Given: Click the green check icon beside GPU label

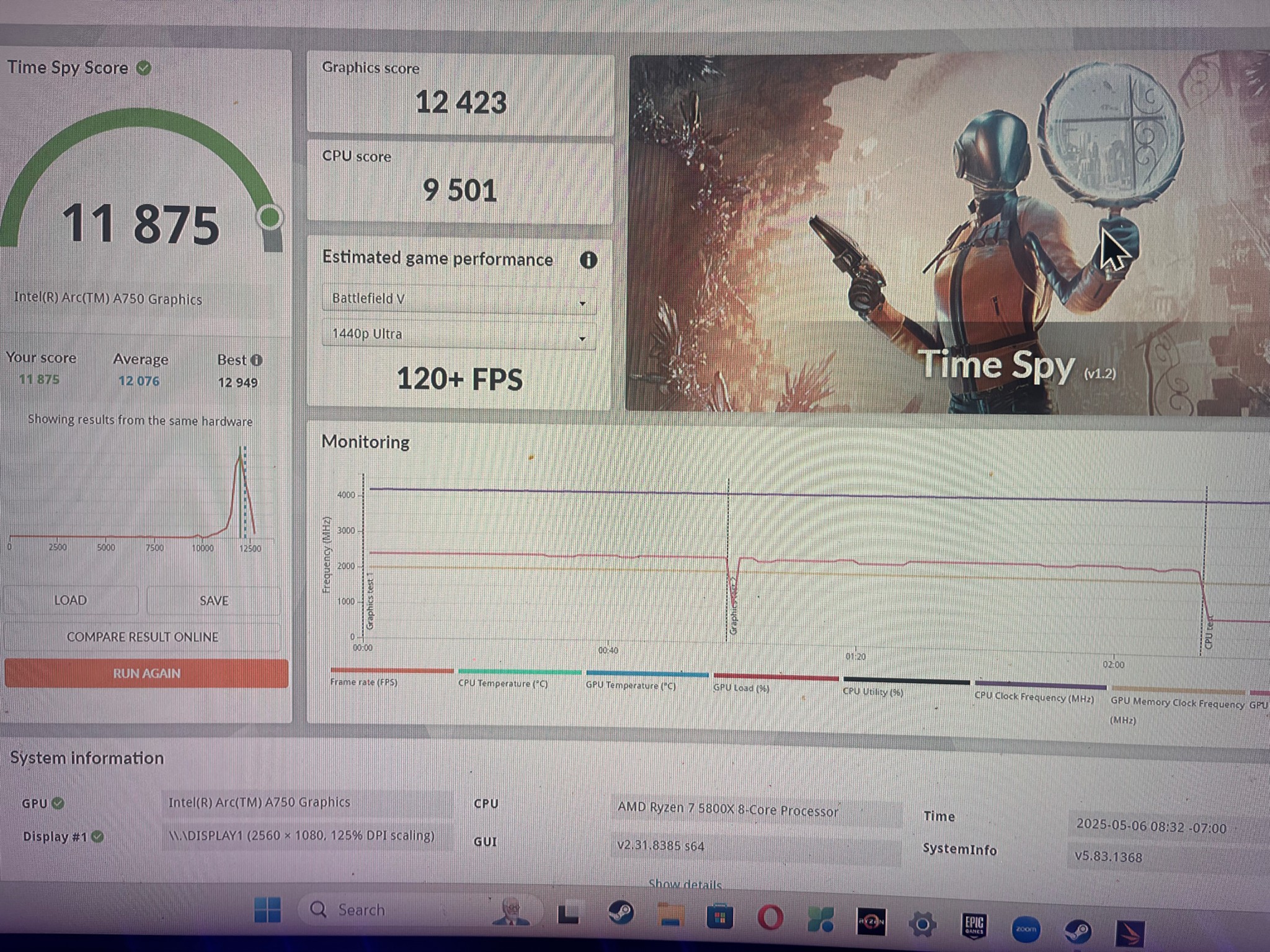Looking at the screenshot, I should pos(58,803).
